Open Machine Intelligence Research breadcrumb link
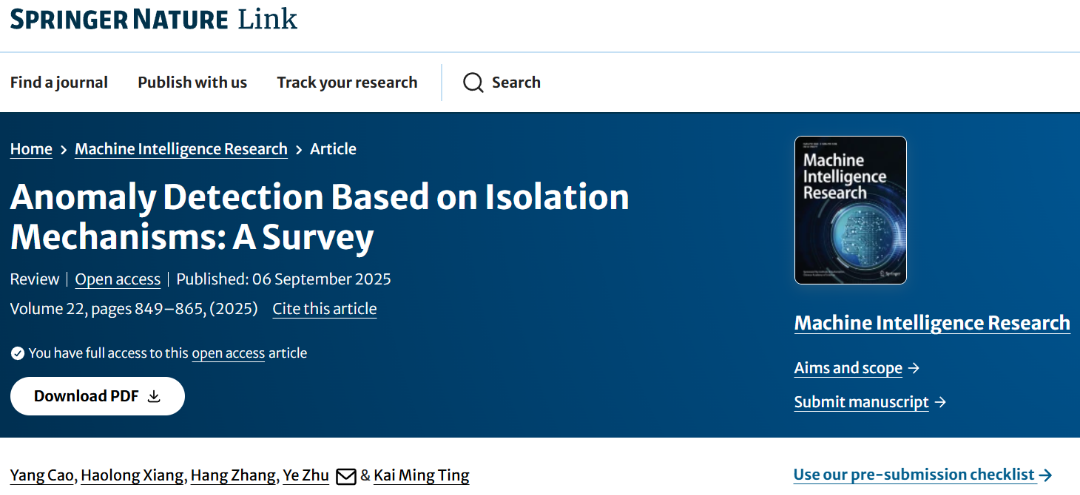 tap(181, 149)
